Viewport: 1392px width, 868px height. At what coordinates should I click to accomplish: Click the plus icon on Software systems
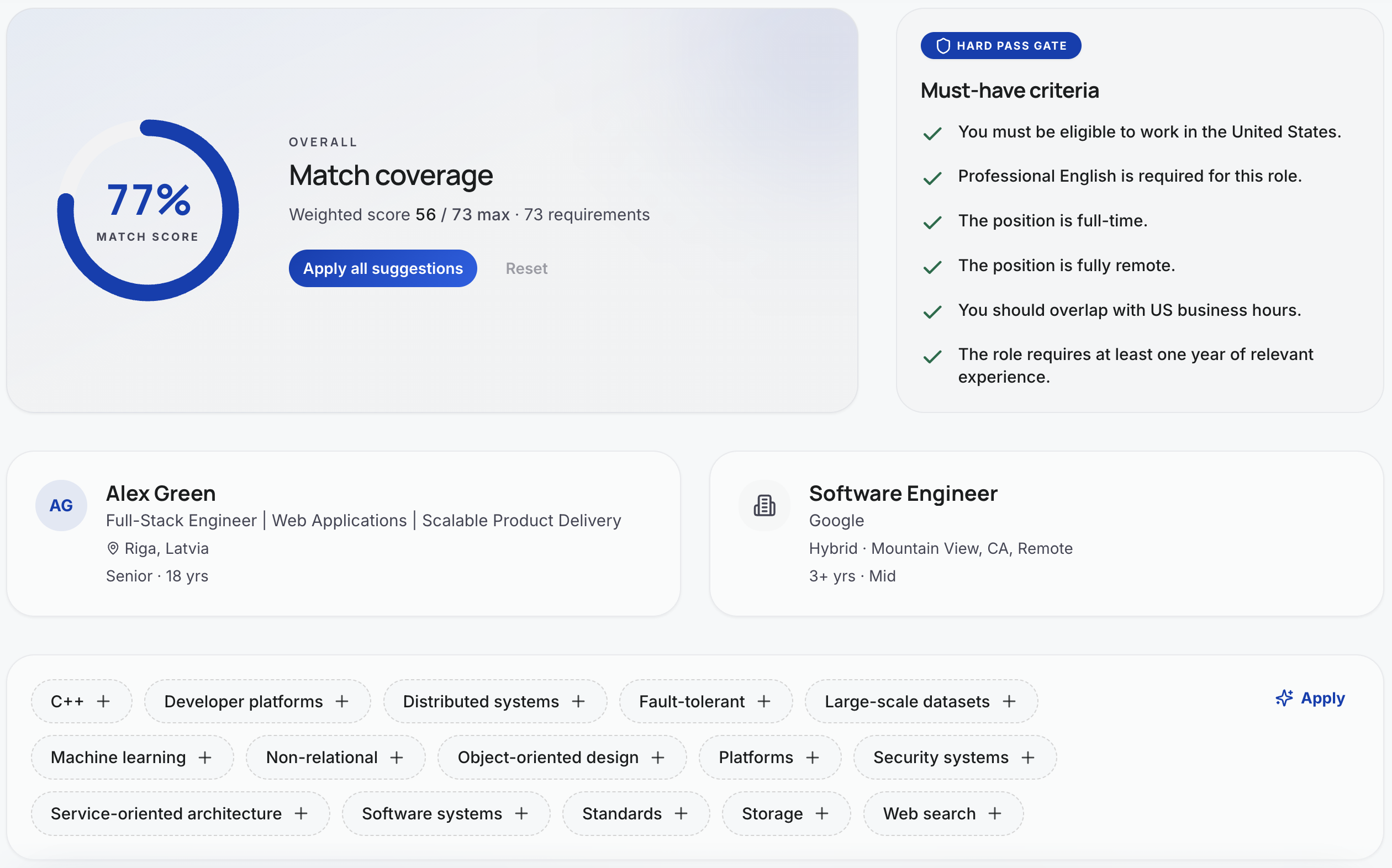(x=521, y=813)
